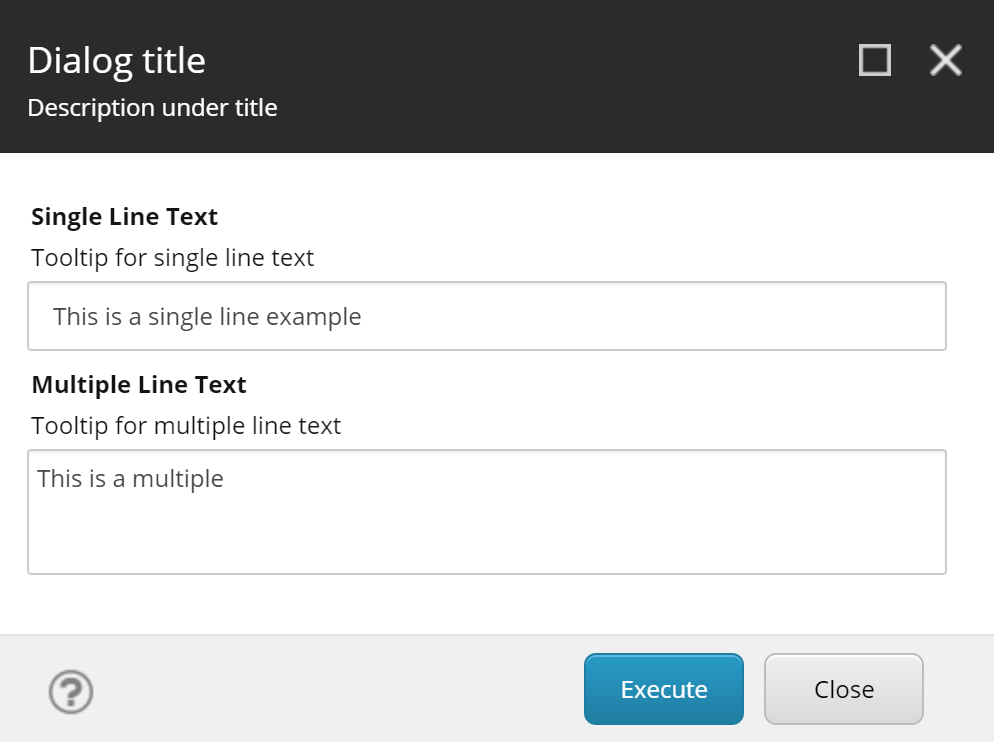Click the maximize square icon in title bar

[873, 60]
